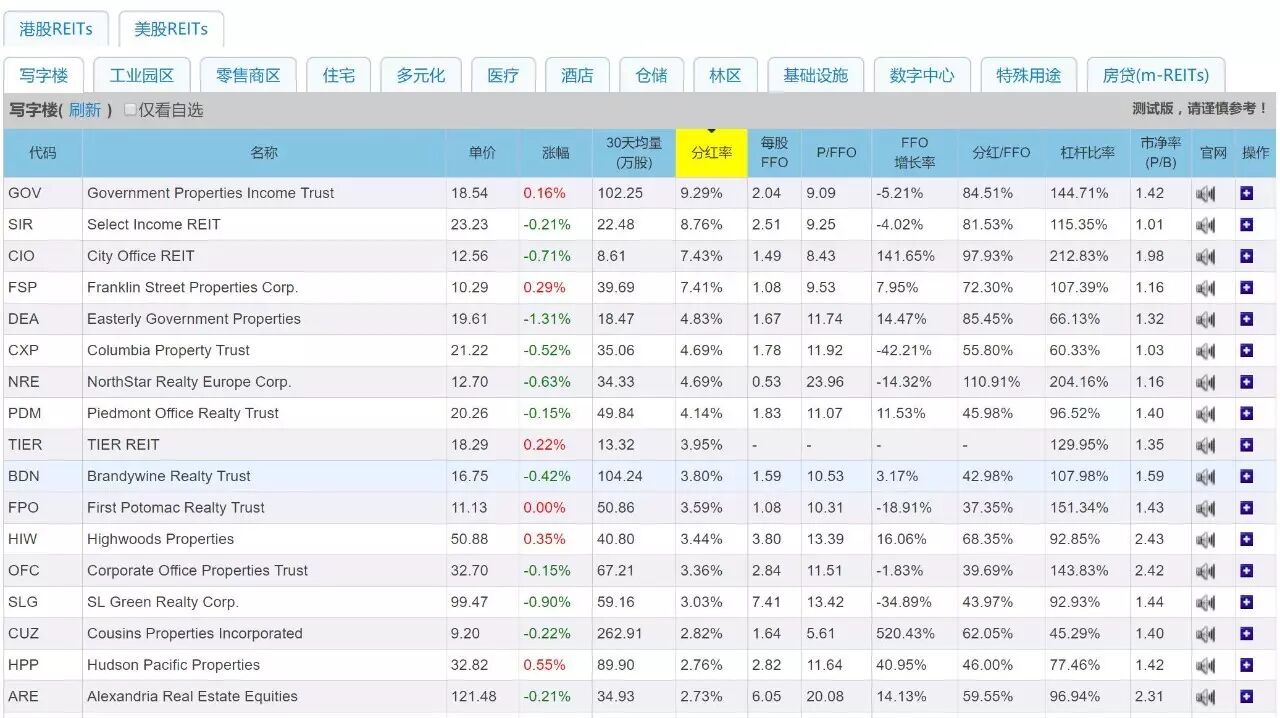
Task: Enable the 仅看自选 checkbox
Action: pos(130,110)
